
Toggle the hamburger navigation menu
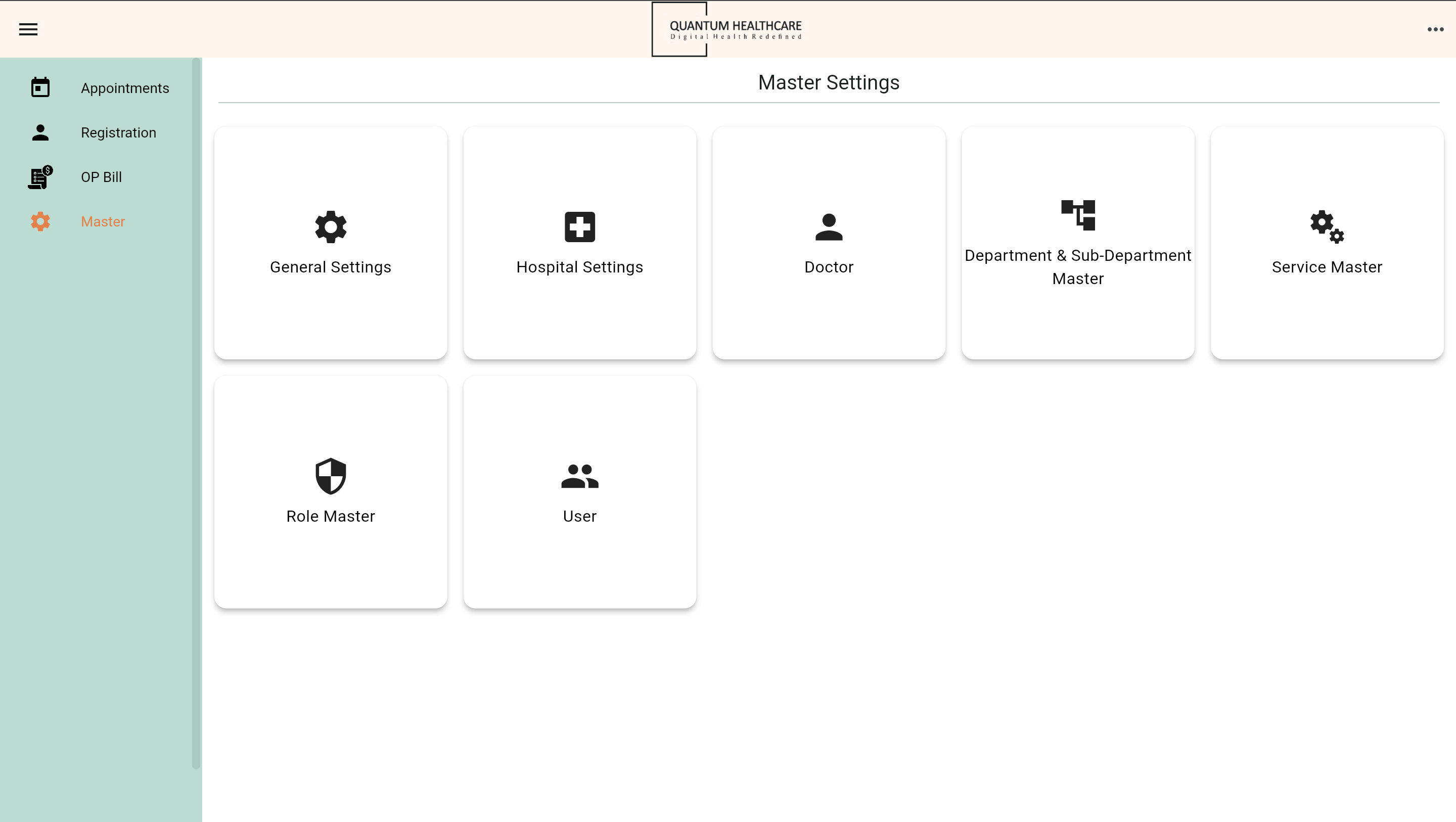[x=28, y=29]
